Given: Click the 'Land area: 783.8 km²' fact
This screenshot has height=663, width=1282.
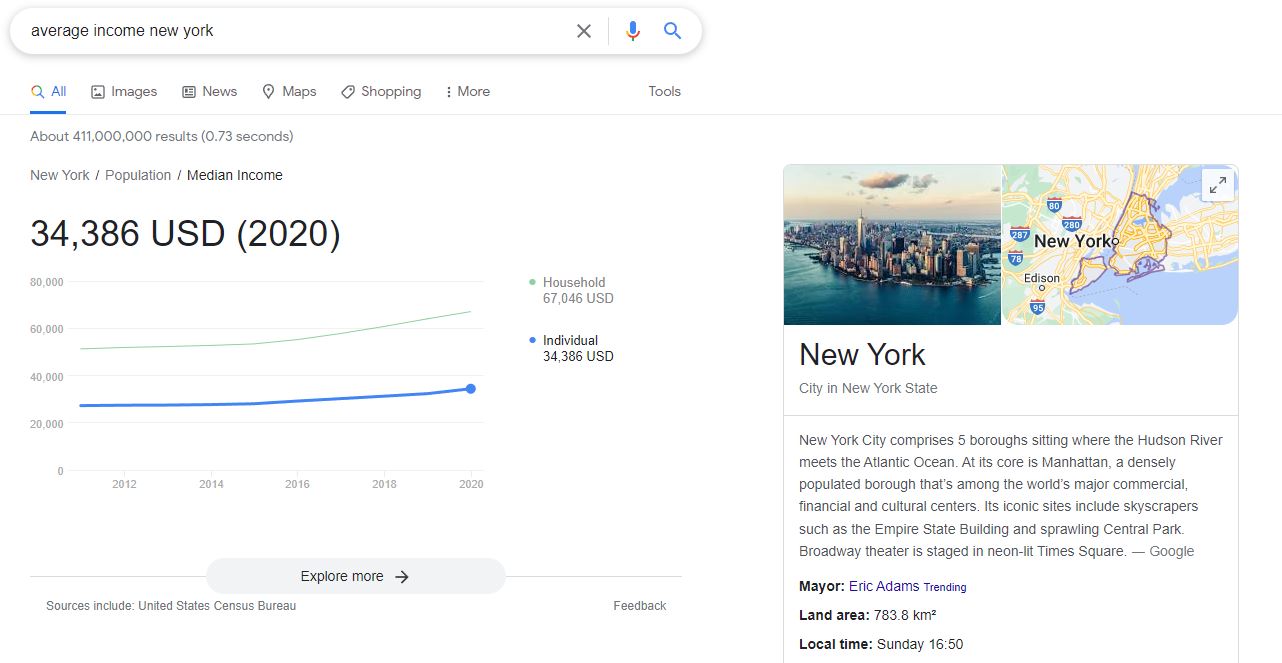Looking at the screenshot, I should (868, 615).
